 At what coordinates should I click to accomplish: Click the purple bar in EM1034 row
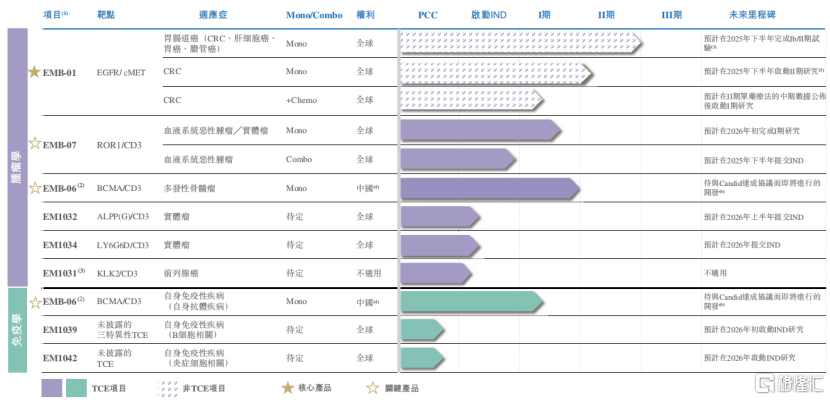point(440,245)
